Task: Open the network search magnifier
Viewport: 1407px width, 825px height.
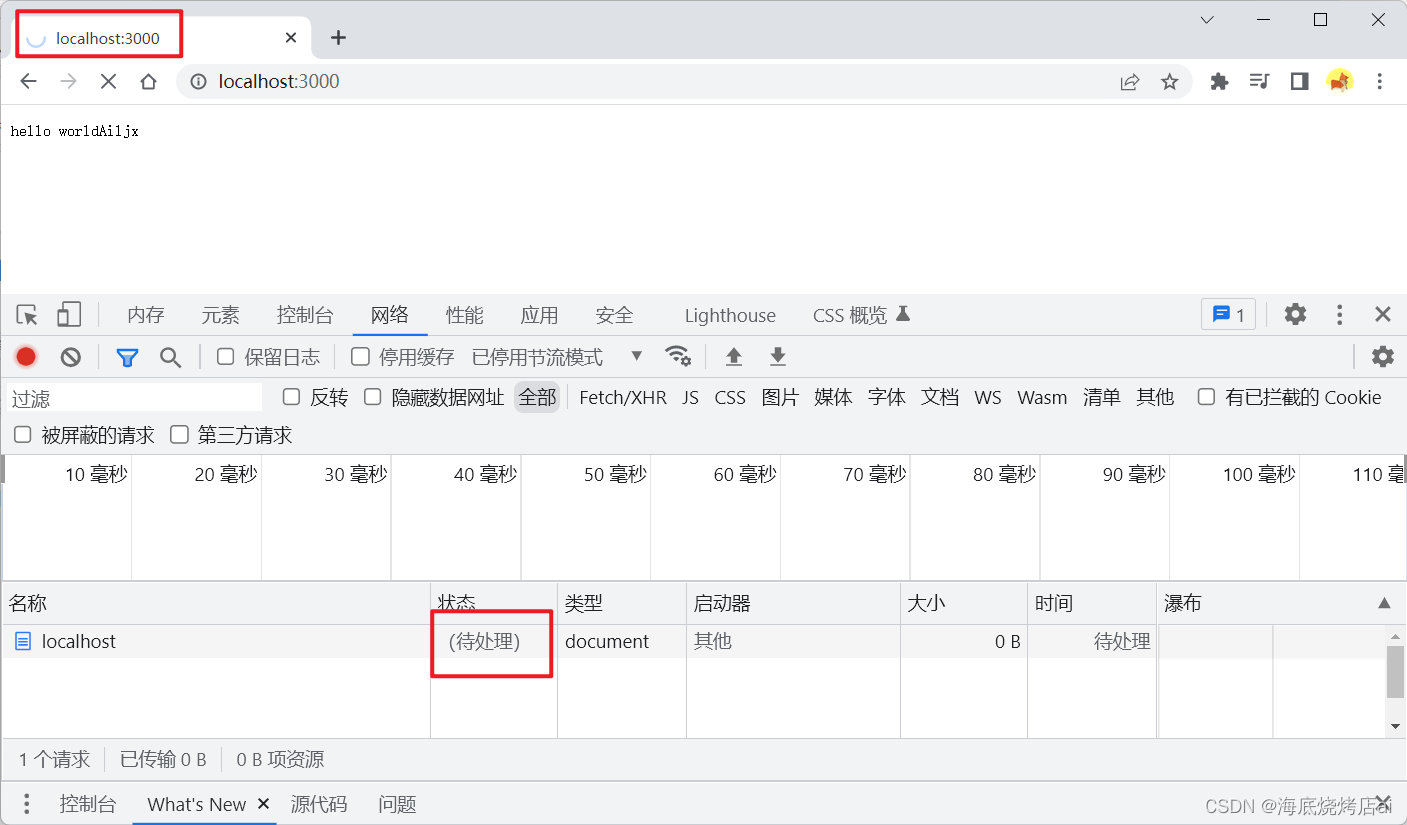Action: pos(171,357)
